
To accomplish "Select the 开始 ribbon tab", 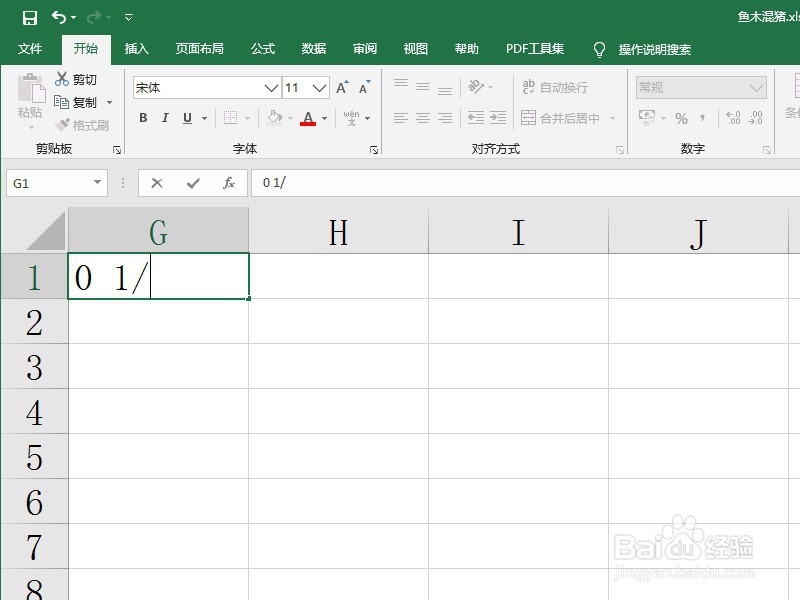I will pos(86,48).
